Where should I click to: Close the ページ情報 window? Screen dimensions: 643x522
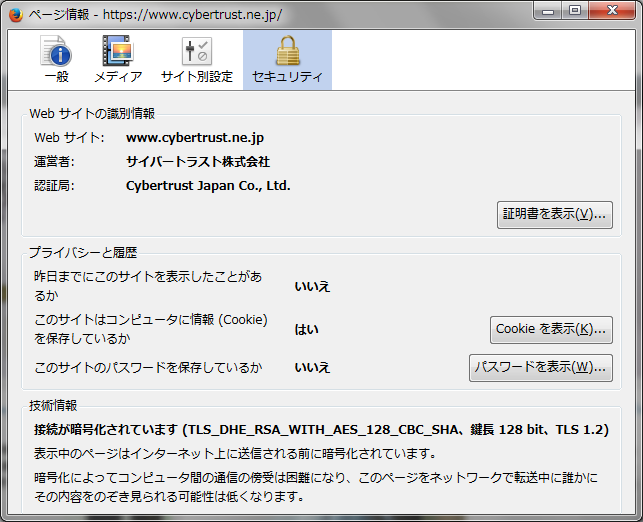(x=612, y=11)
